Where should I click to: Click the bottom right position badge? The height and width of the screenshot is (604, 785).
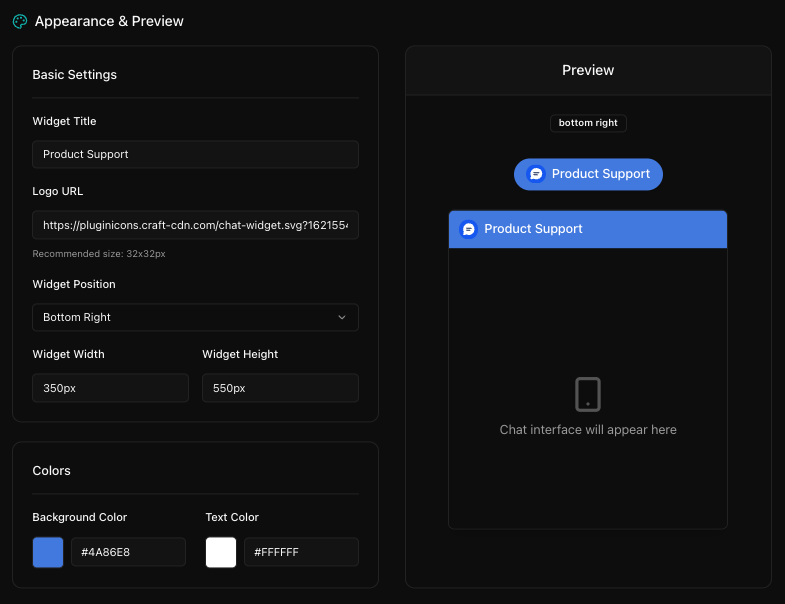pos(588,123)
